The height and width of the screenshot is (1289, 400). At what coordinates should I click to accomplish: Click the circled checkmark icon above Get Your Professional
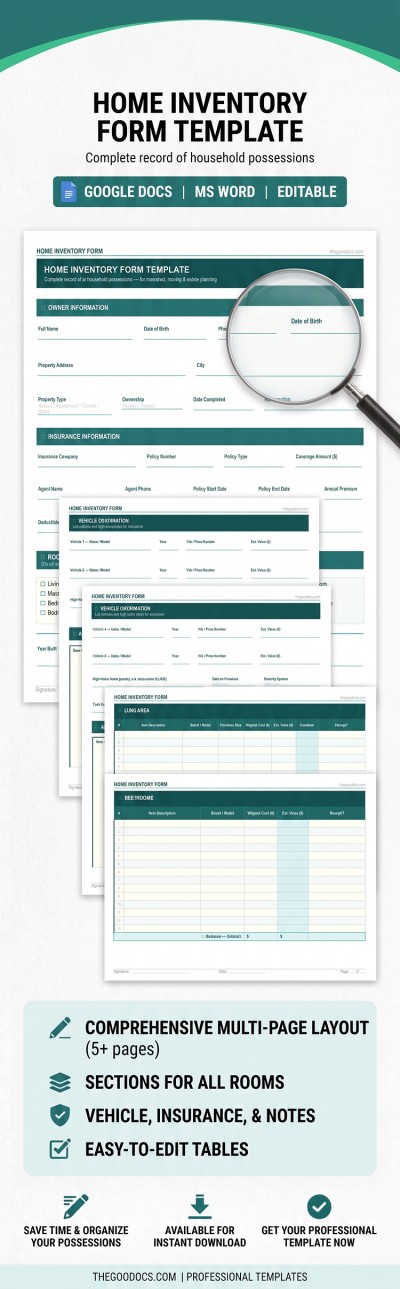click(x=319, y=1206)
